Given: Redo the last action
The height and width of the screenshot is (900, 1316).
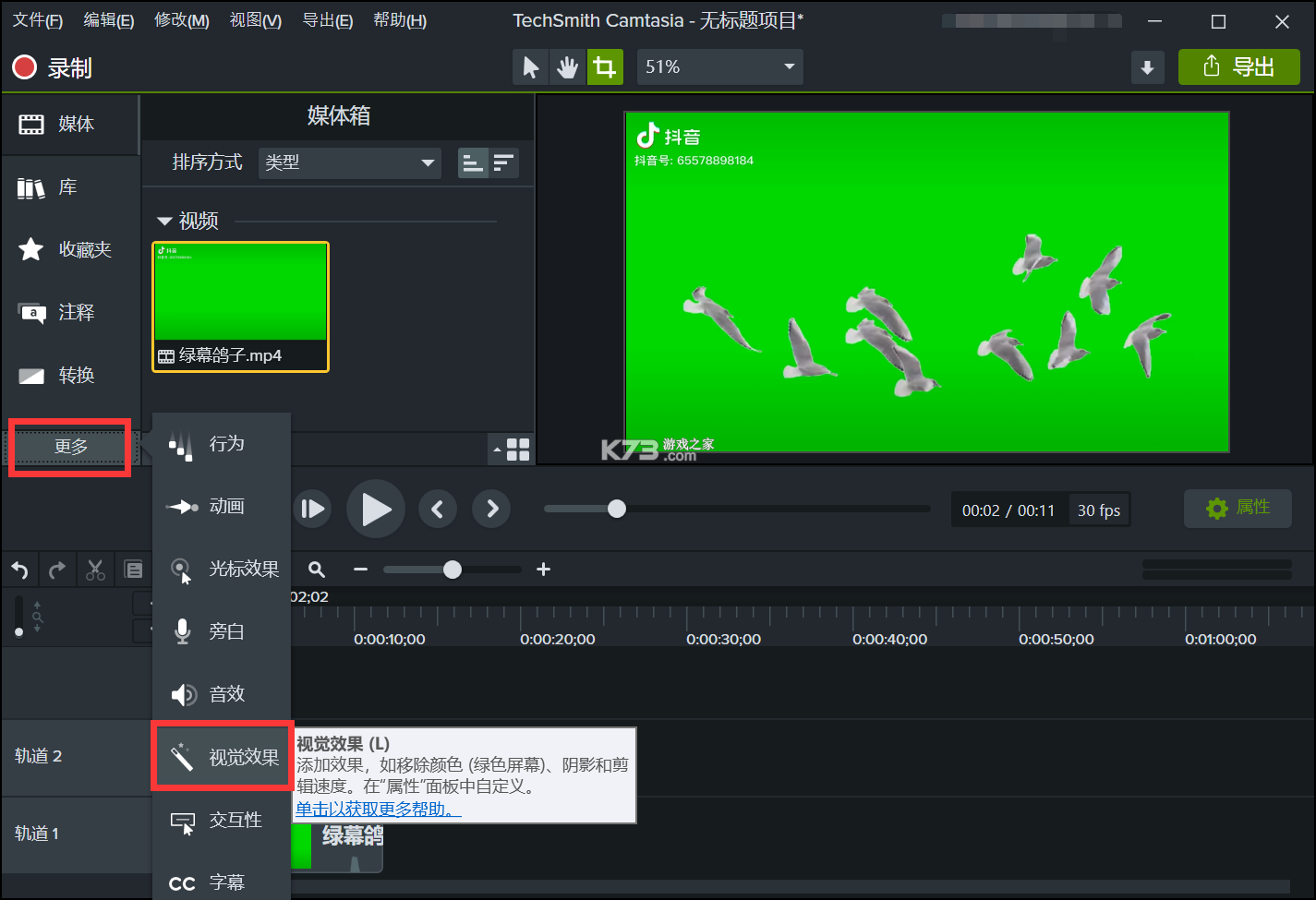Looking at the screenshot, I should pos(57,570).
